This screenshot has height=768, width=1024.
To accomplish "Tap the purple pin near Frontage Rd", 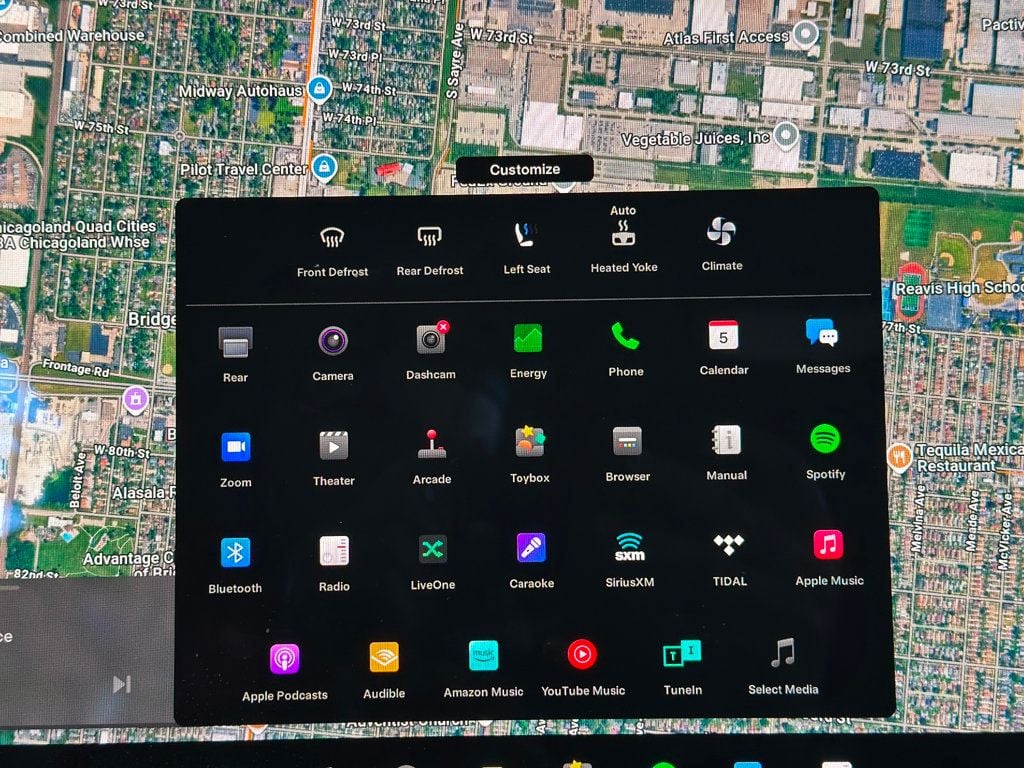I will click(136, 398).
